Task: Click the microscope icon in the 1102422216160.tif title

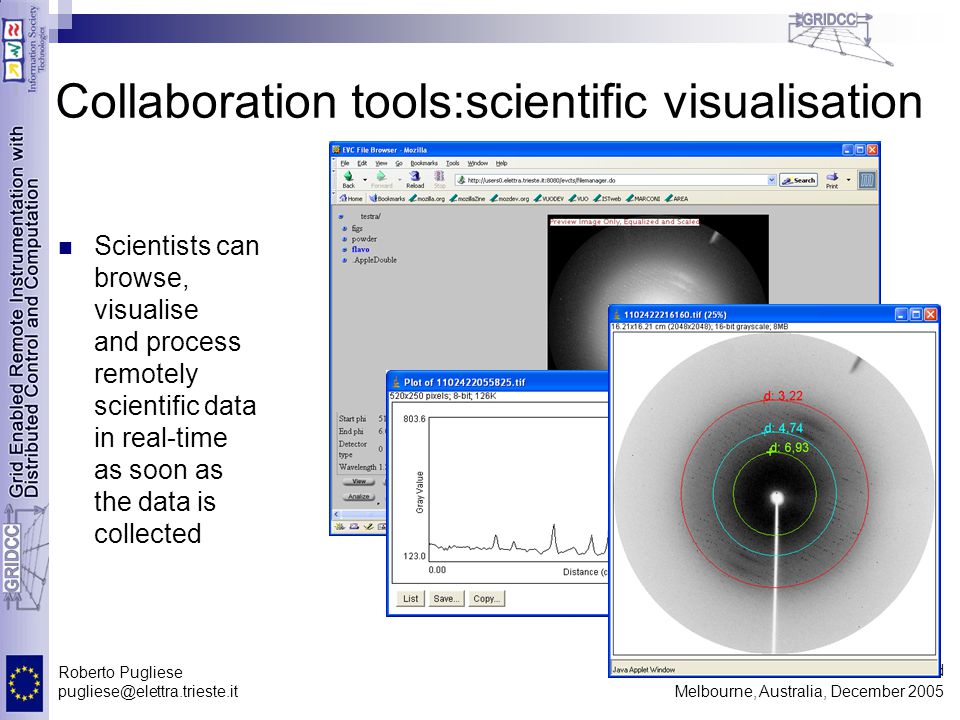Action: click(617, 315)
